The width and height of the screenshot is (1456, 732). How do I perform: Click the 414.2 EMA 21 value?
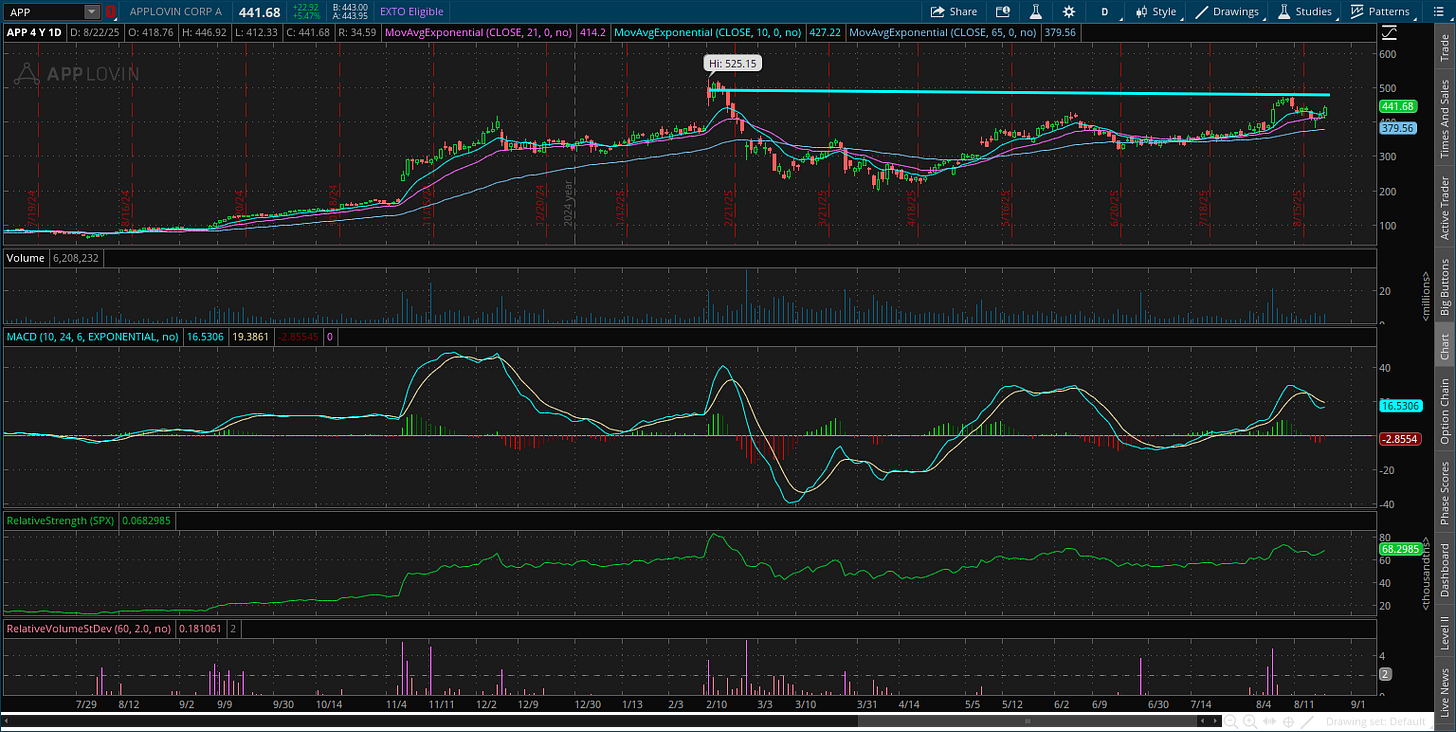click(594, 33)
